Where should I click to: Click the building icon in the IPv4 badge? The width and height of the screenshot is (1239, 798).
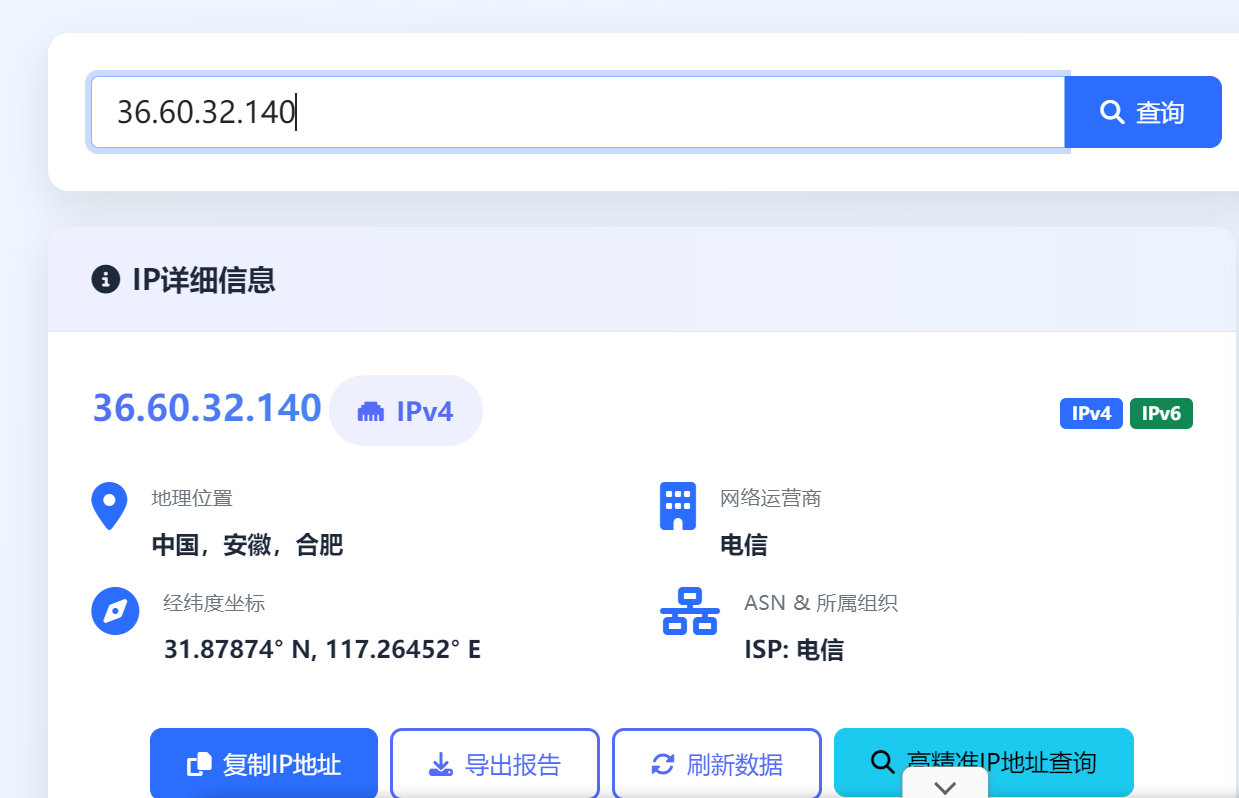pyautogui.click(x=373, y=410)
